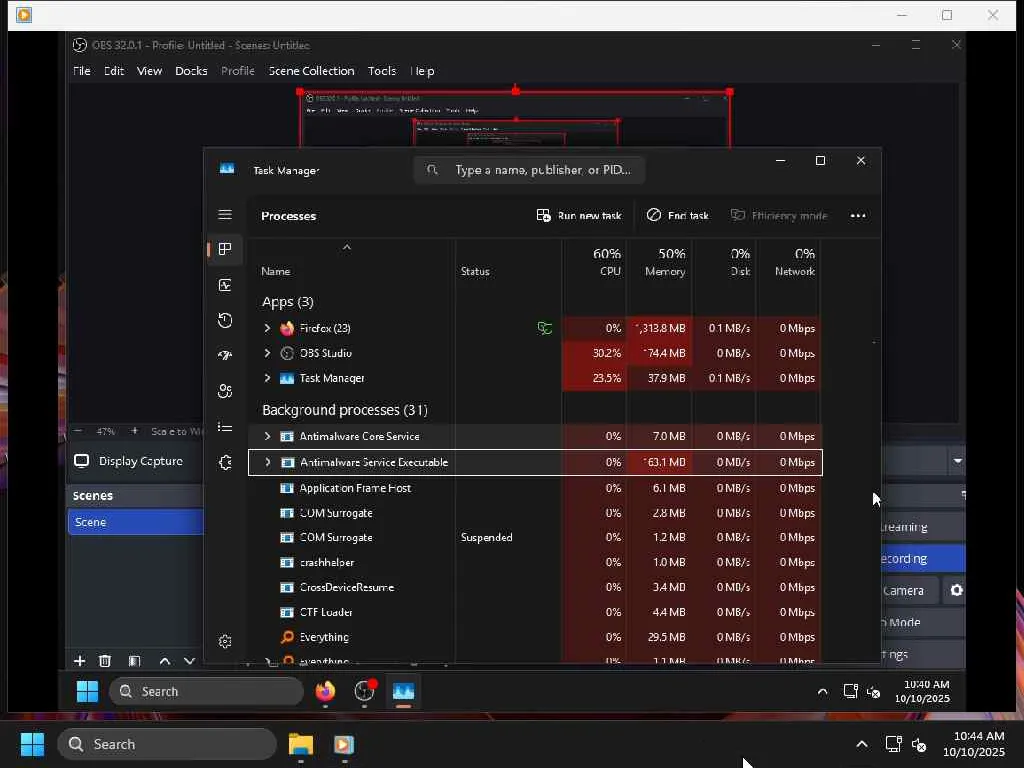
Task: Open App history icon in Task Manager
Action: [225, 320]
